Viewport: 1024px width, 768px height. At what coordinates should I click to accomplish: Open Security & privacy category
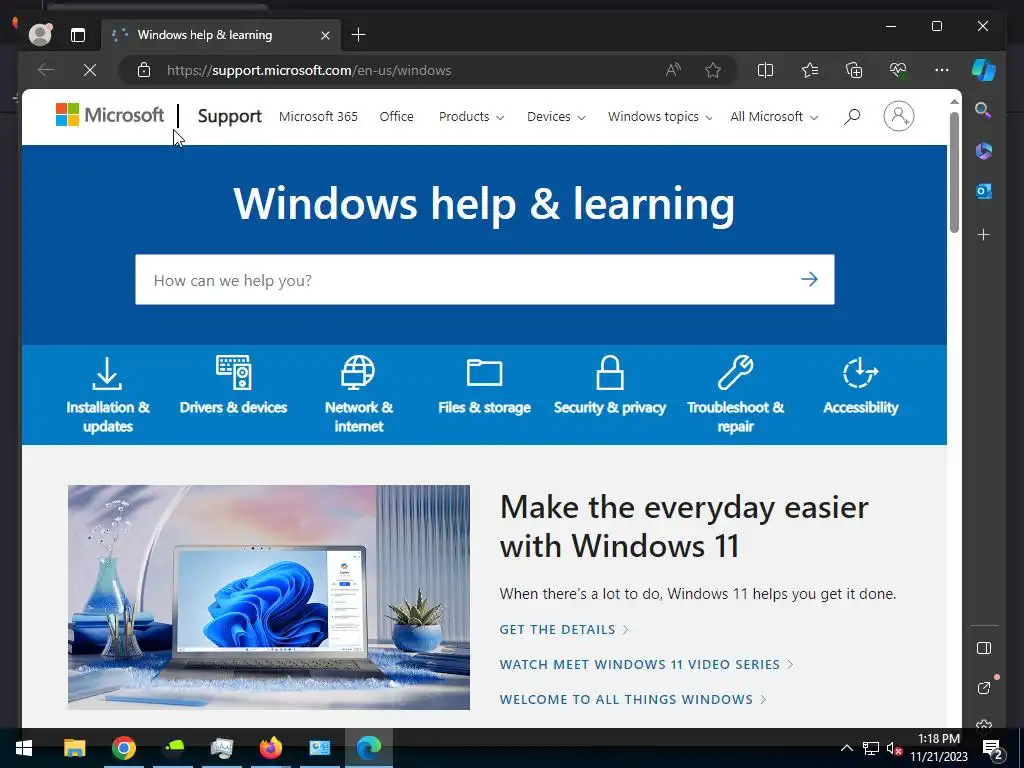(609, 385)
